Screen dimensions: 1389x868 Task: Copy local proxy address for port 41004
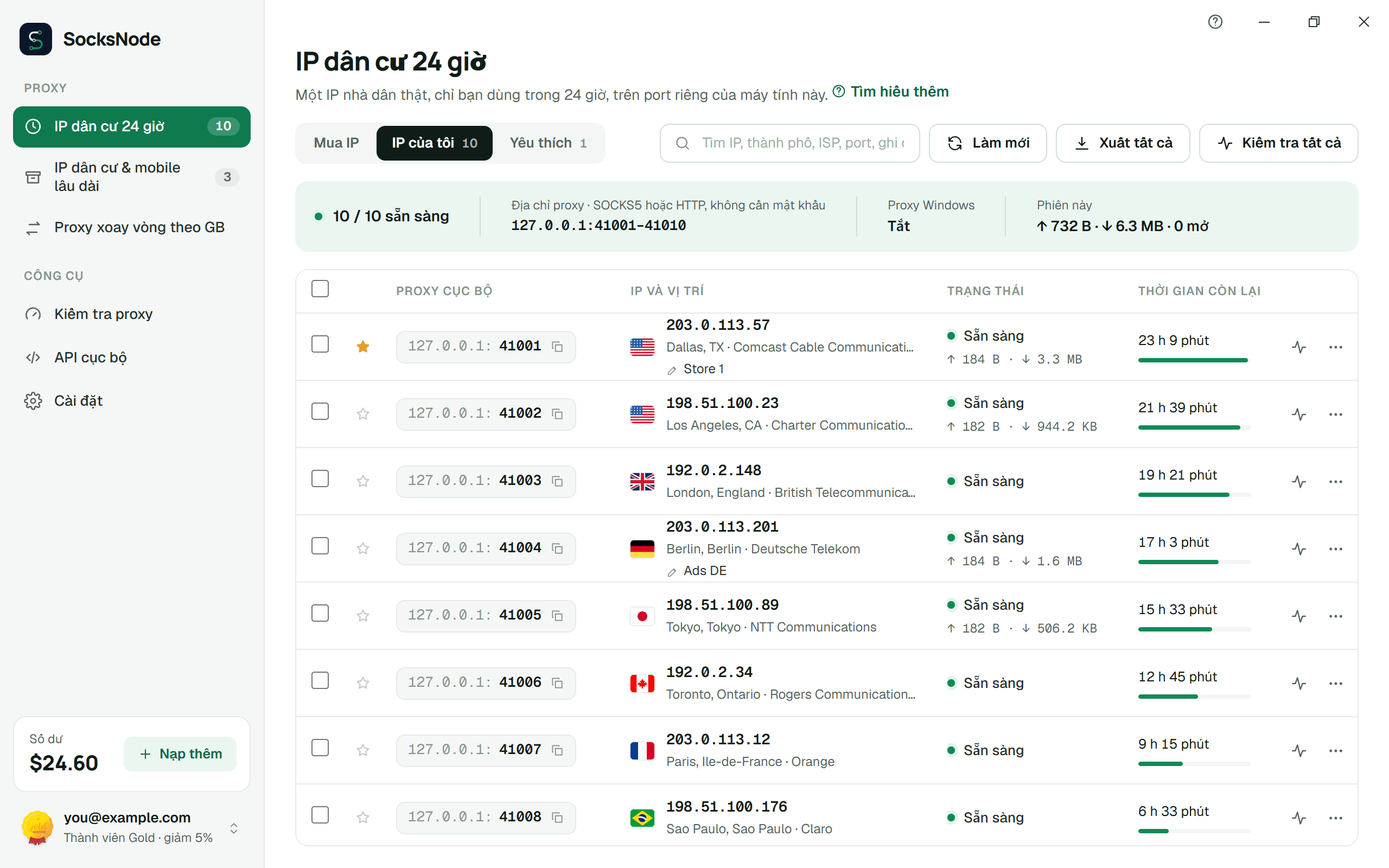(x=557, y=548)
